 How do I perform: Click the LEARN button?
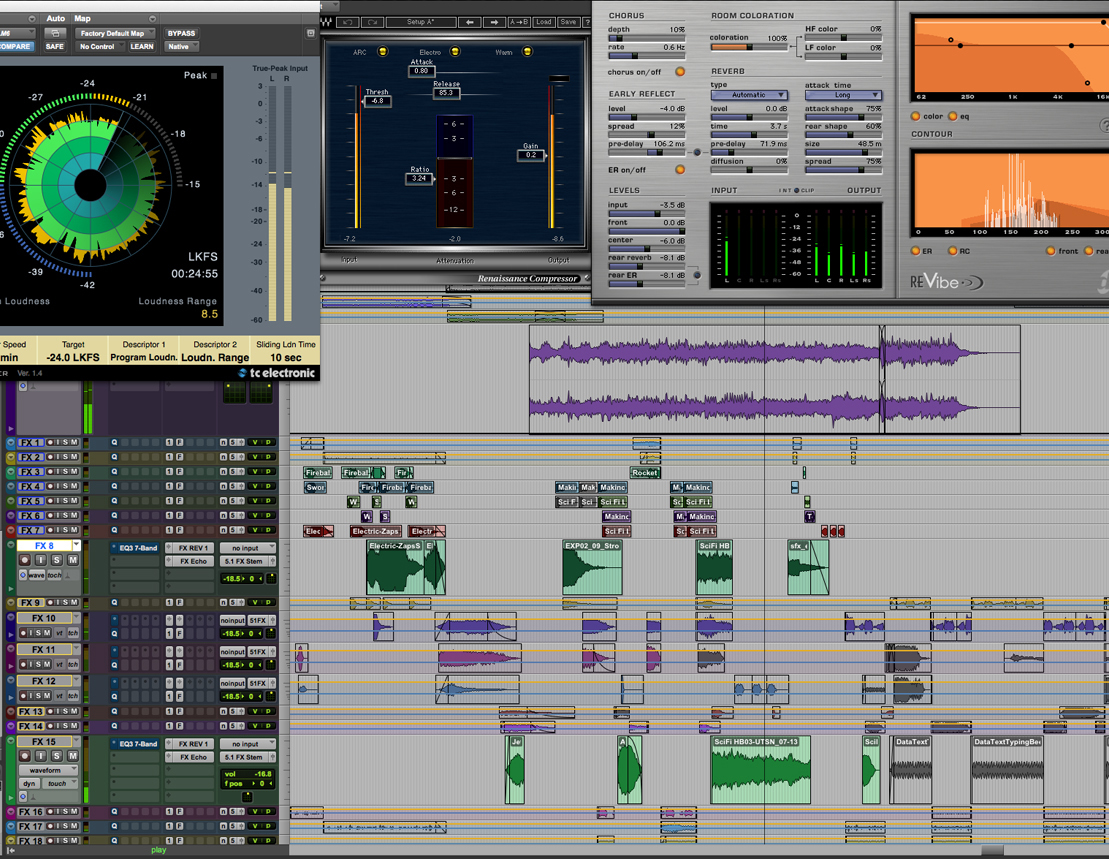[141, 47]
